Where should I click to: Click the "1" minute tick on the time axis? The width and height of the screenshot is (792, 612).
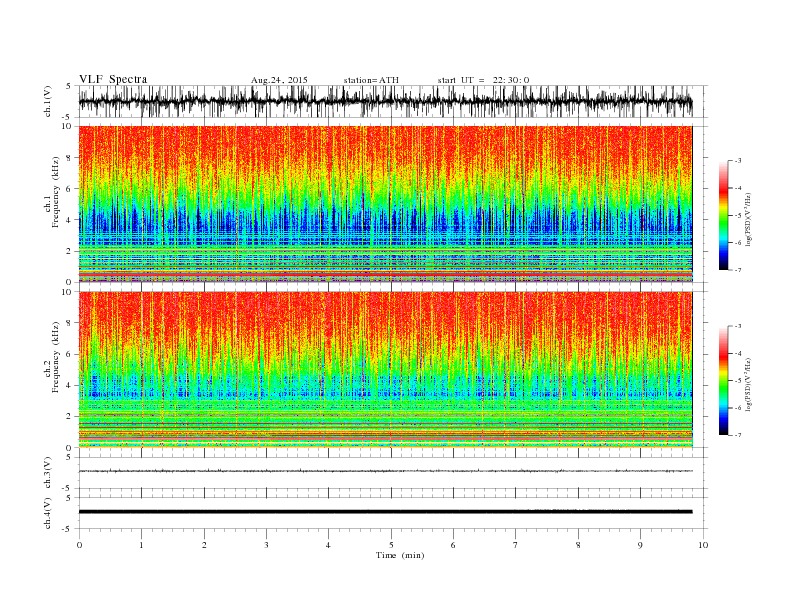(x=141, y=545)
